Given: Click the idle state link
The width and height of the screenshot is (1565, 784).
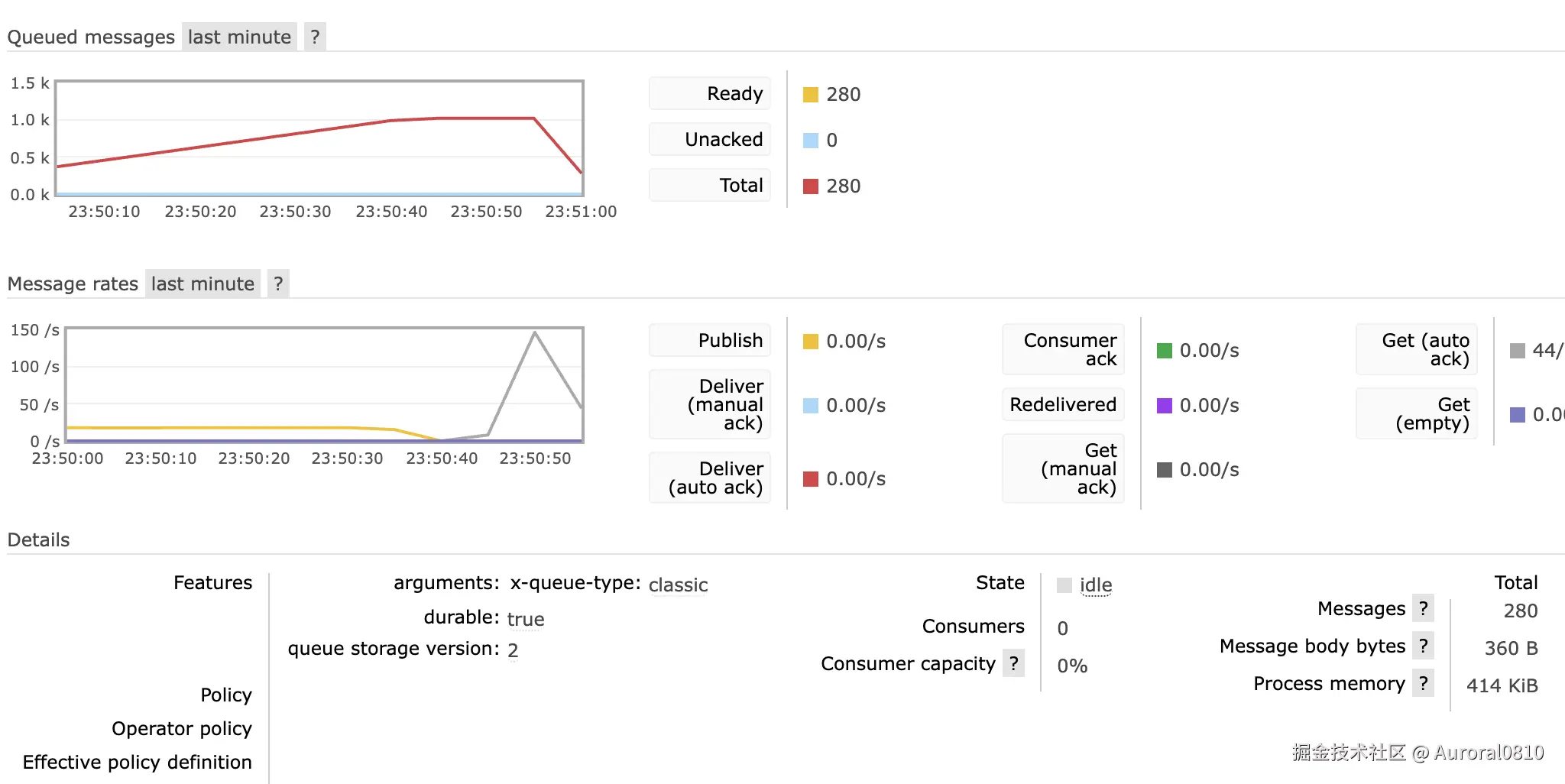Looking at the screenshot, I should tap(1096, 585).
